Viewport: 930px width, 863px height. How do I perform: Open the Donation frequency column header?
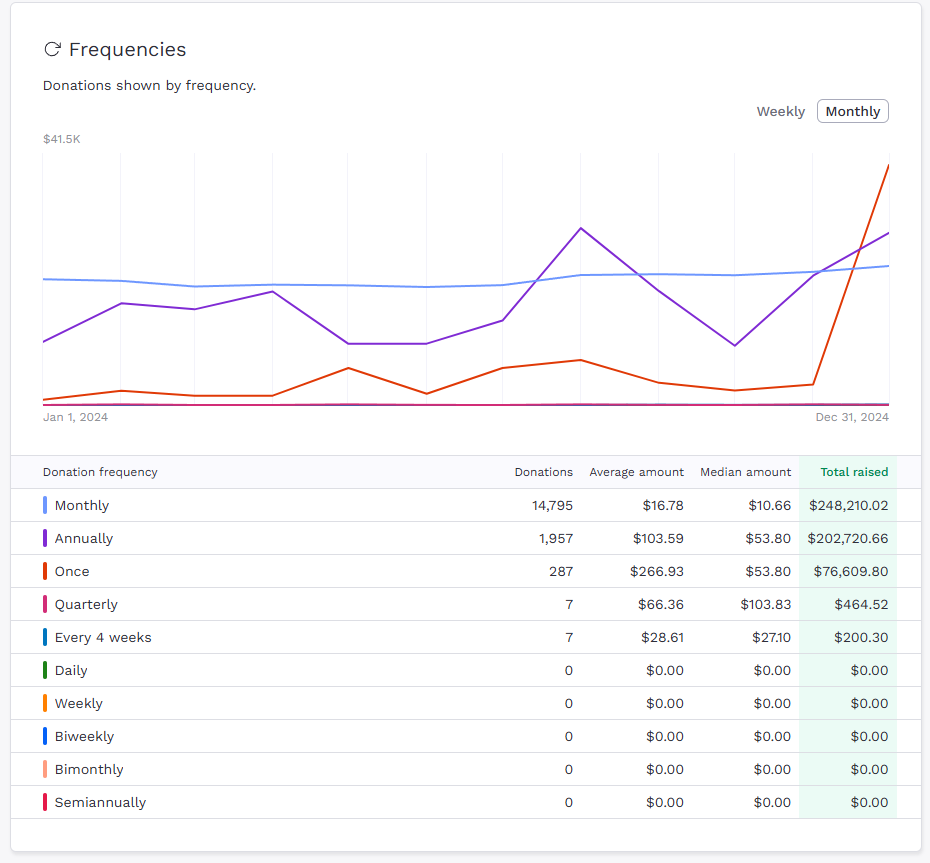100,472
